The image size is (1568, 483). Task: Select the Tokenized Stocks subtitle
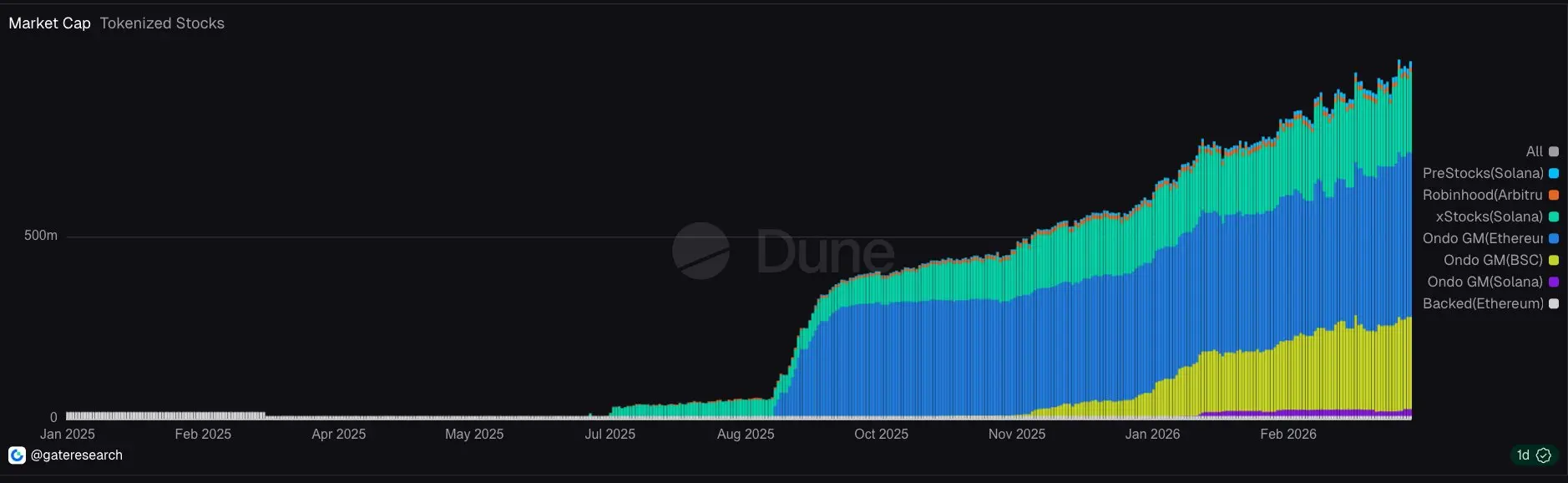(x=162, y=23)
